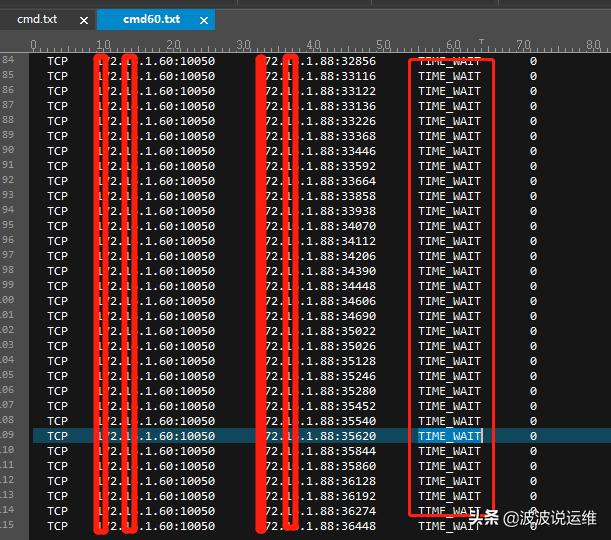611x540 pixels.
Task: Click line number 95 in the gutter
Action: click(9, 226)
